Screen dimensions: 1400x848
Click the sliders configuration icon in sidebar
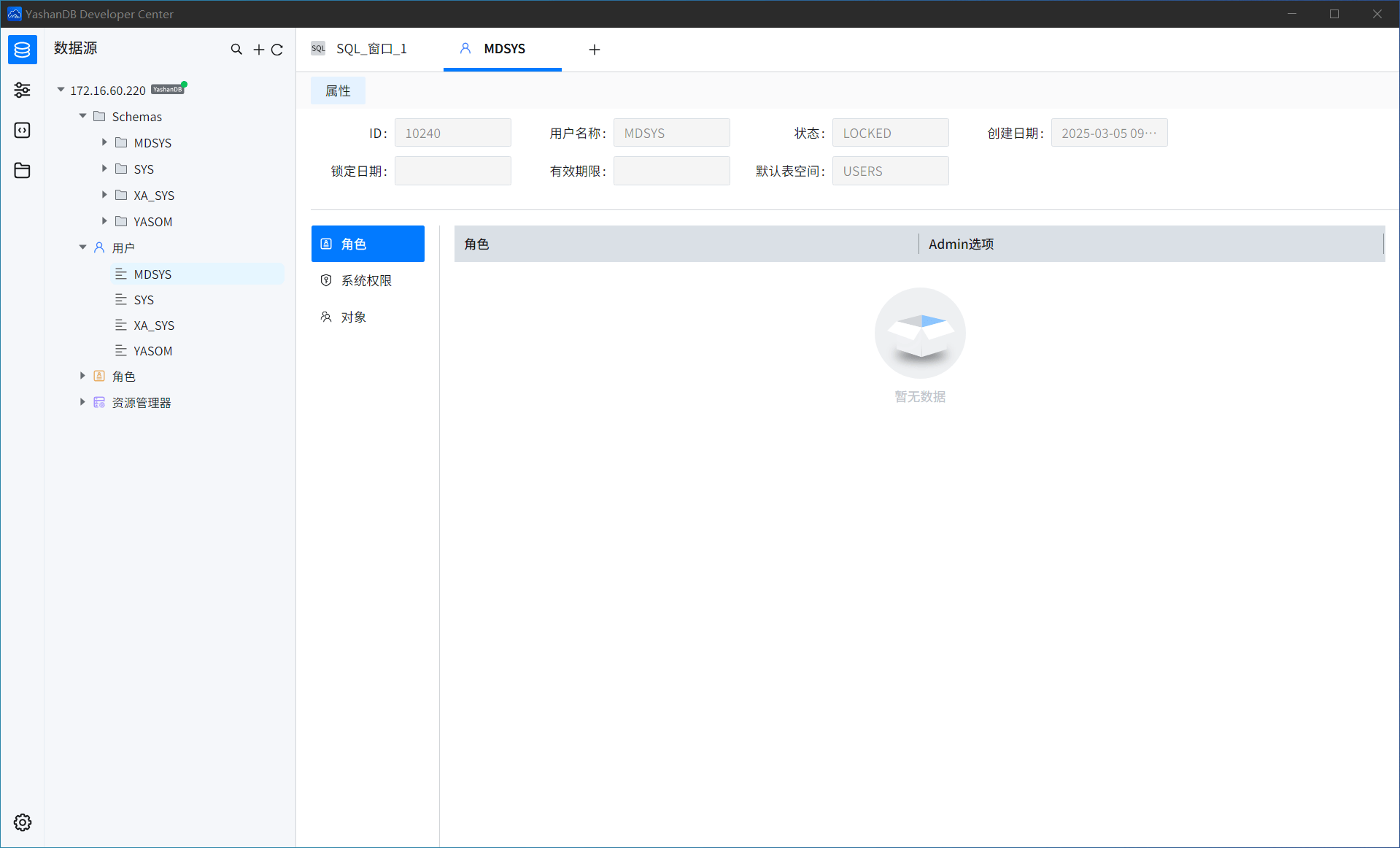[23, 90]
